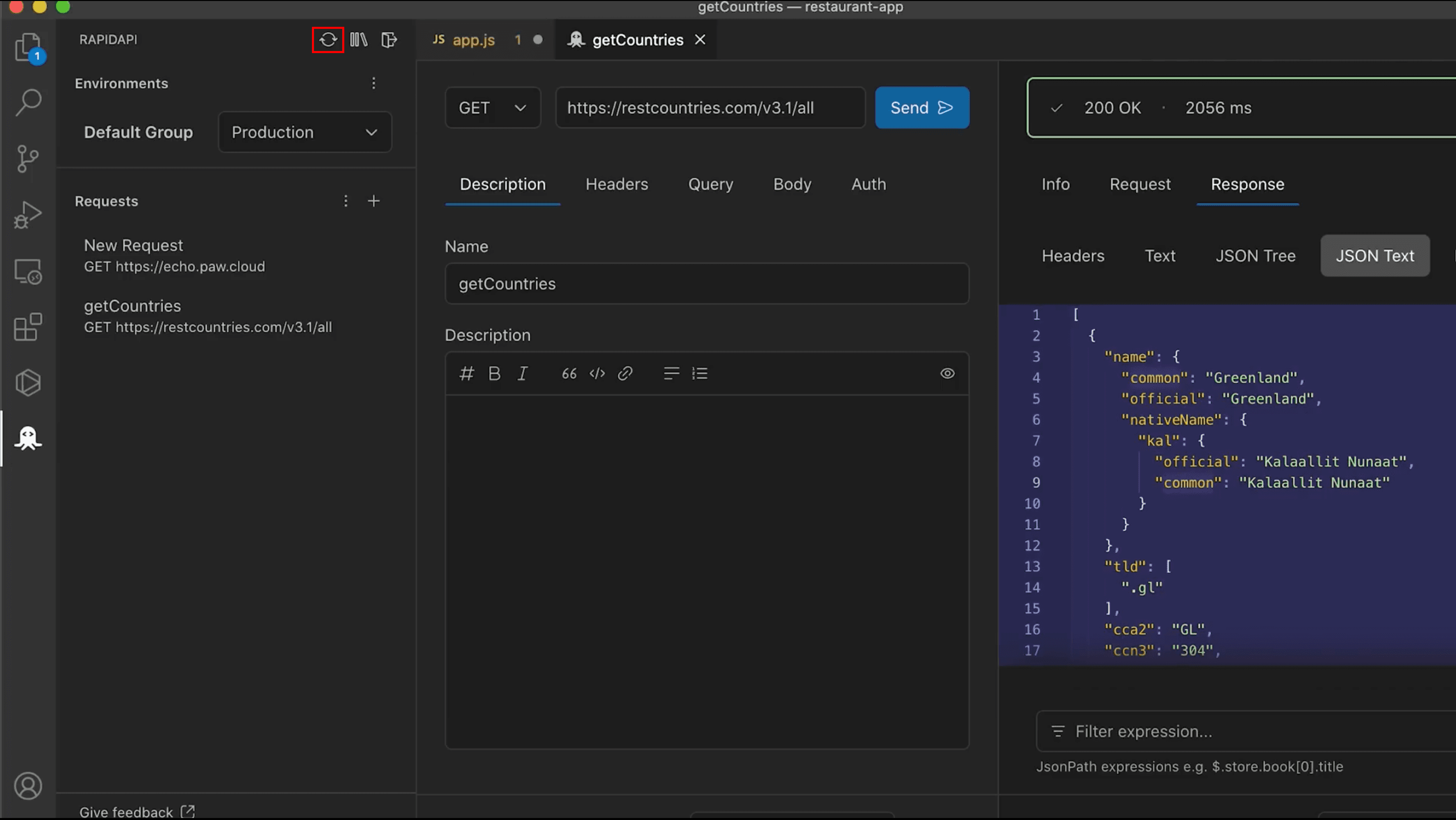Click the Default Group label

coord(139,132)
